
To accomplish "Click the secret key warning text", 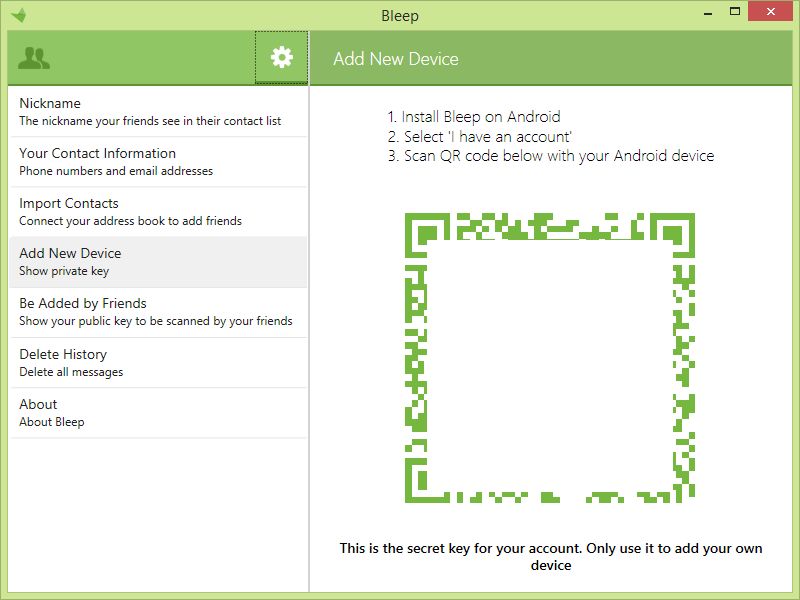I will click(551, 557).
